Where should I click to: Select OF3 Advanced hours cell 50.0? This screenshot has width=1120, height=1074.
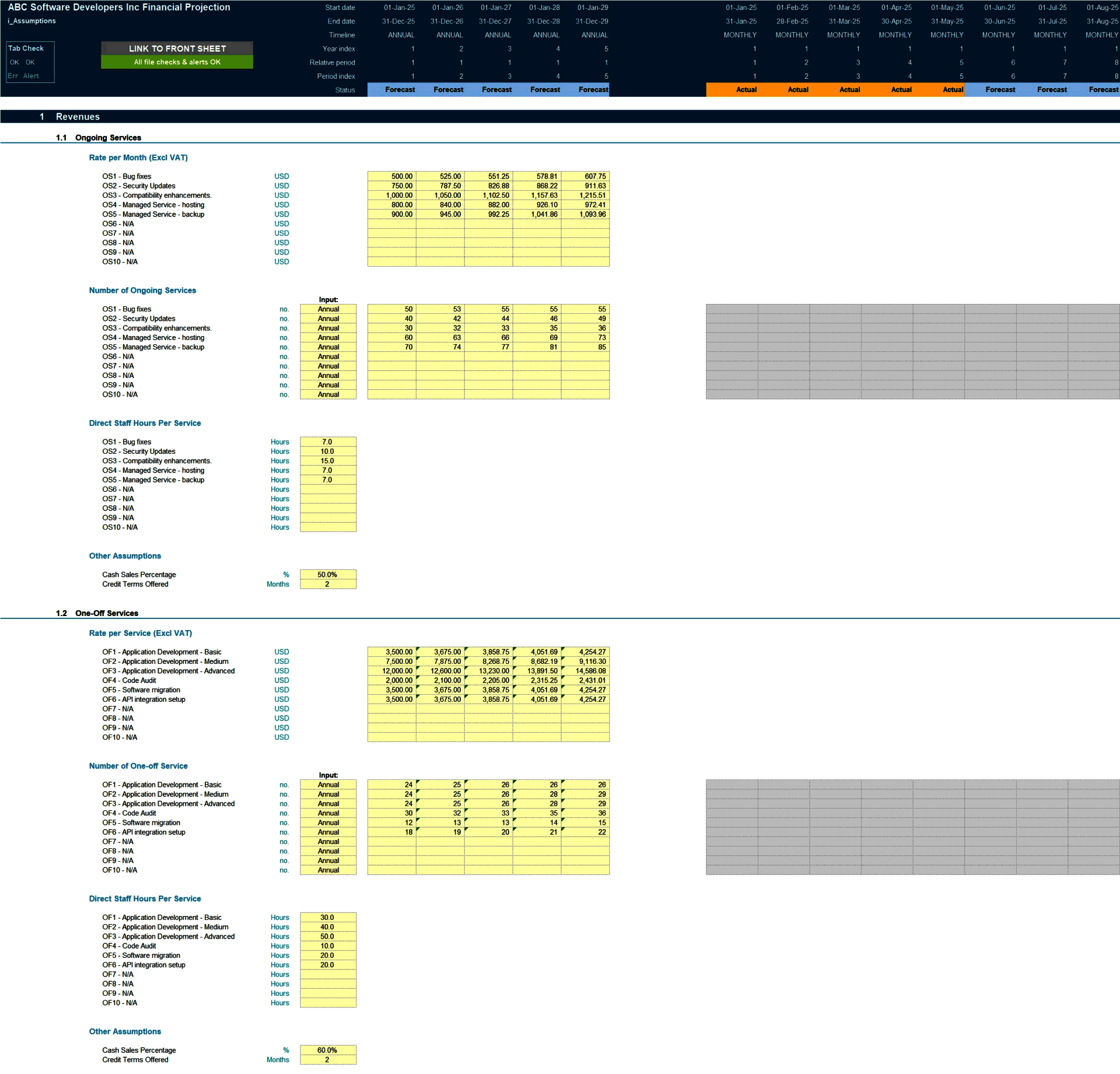click(328, 937)
